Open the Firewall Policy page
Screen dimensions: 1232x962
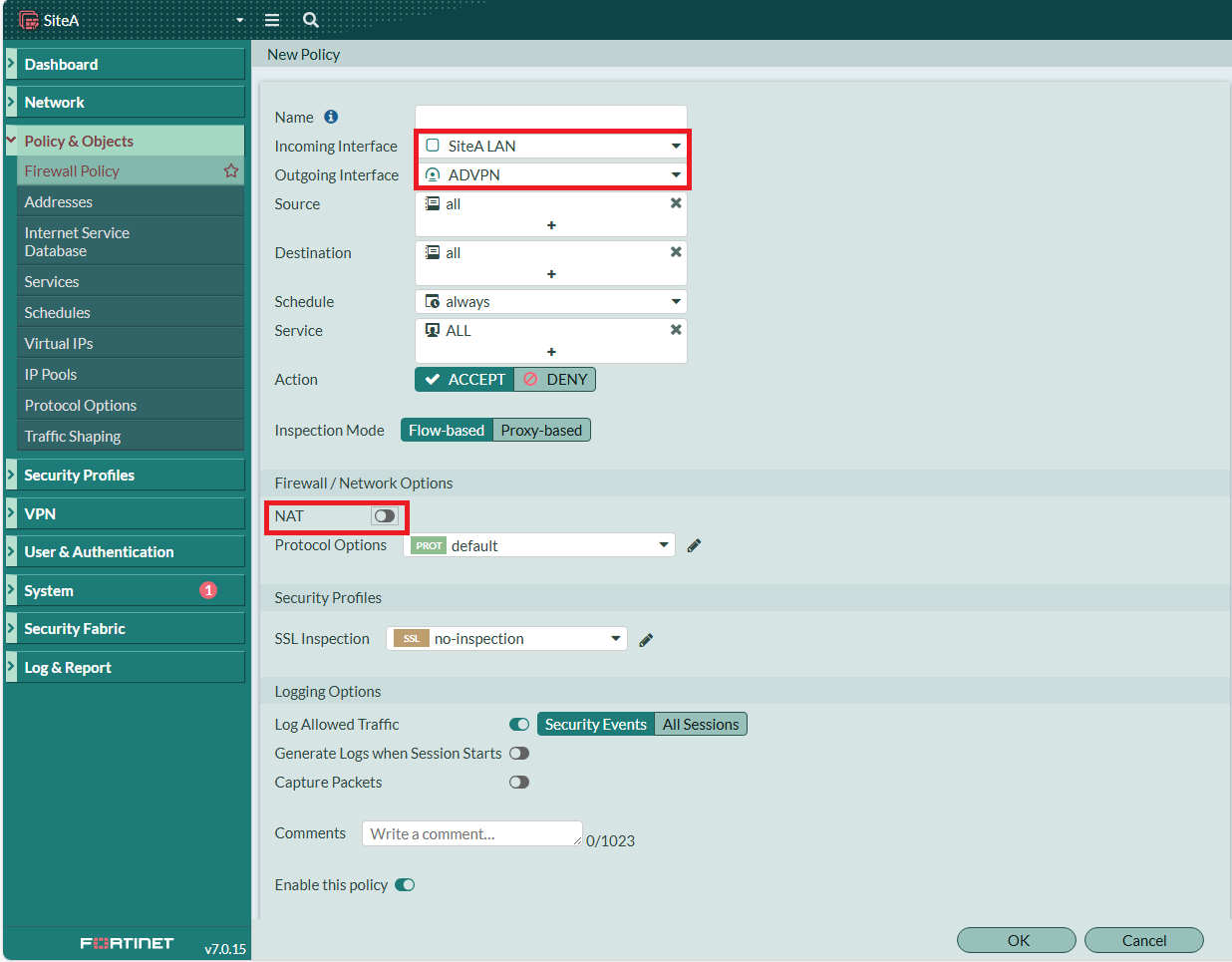pyautogui.click(x=131, y=170)
